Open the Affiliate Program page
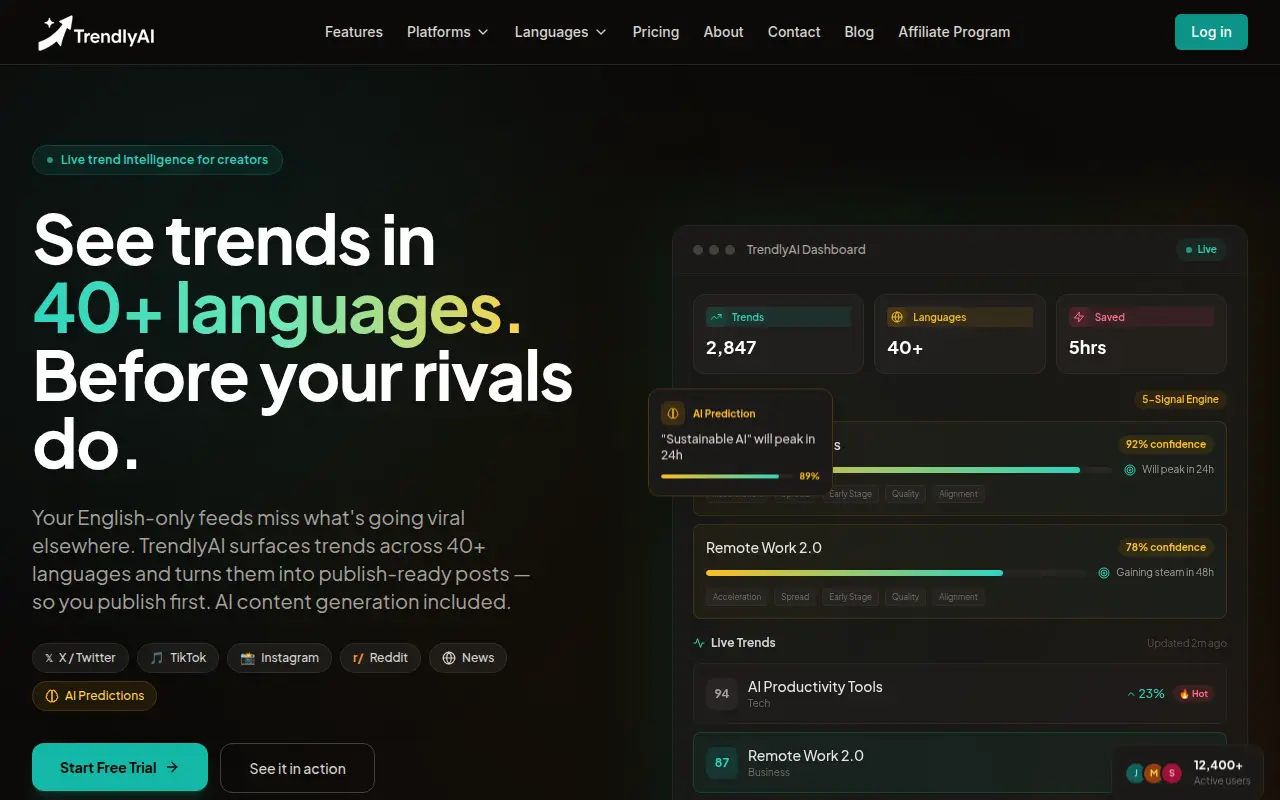1280x800 pixels. pyautogui.click(x=954, y=32)
